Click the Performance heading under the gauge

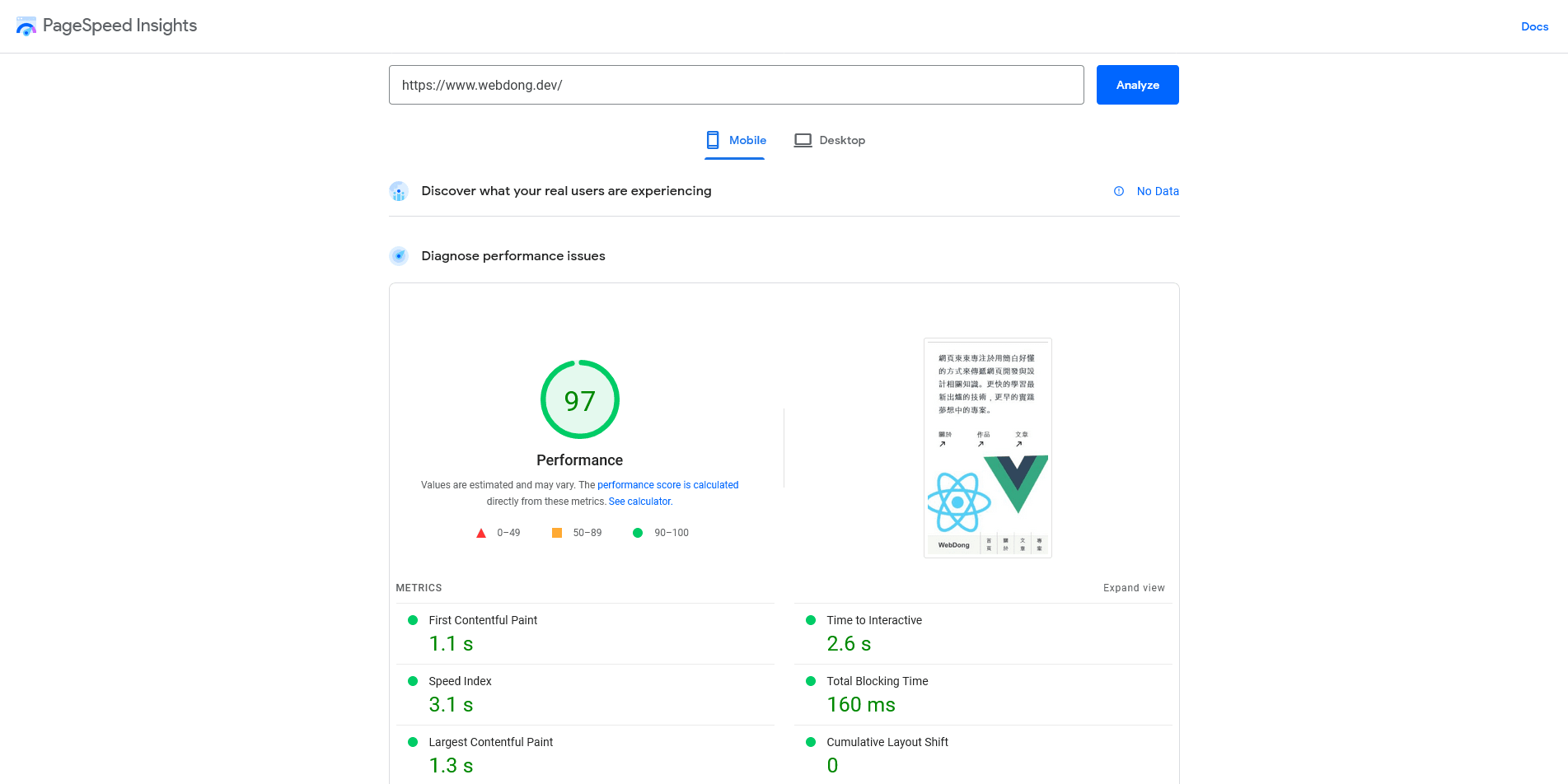click(x=580, y=460)
